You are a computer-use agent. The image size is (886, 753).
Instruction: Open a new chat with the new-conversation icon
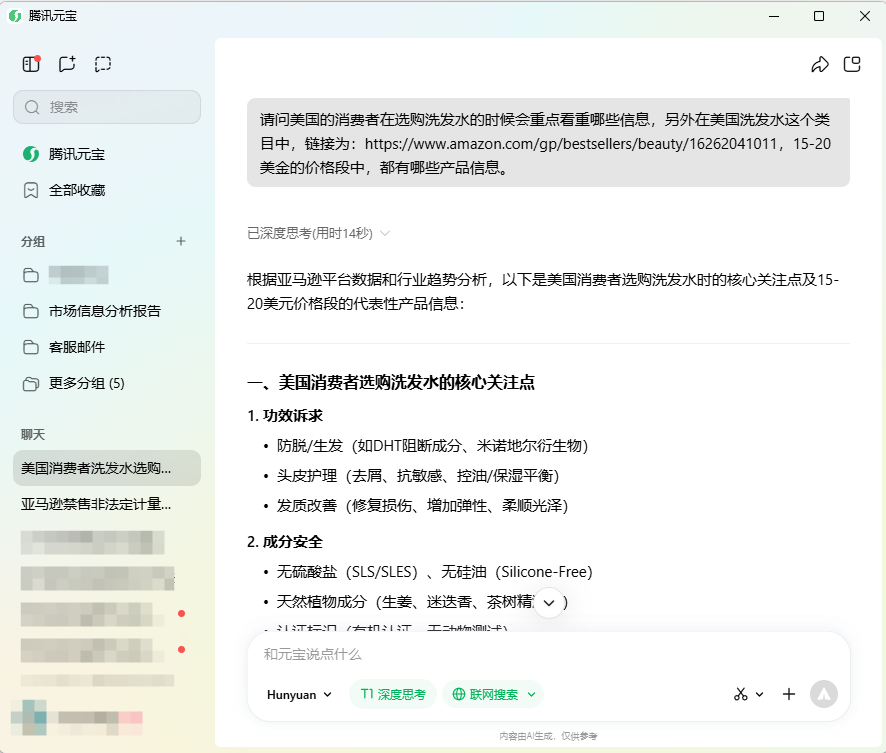67,63
